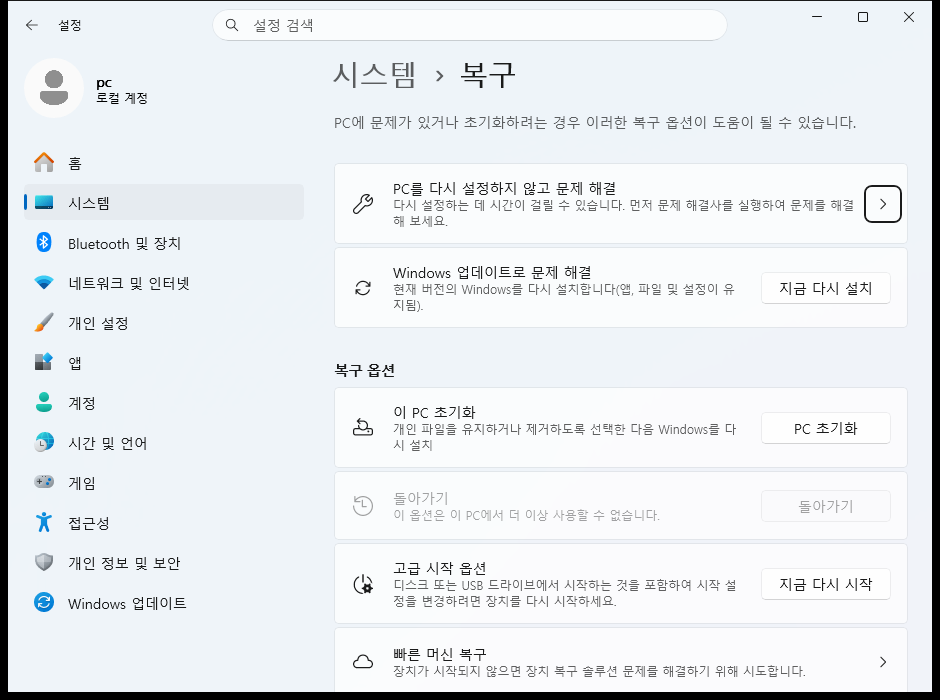
Task: Click the 이 PC 초기화 title text
Action: pos(434,412)
